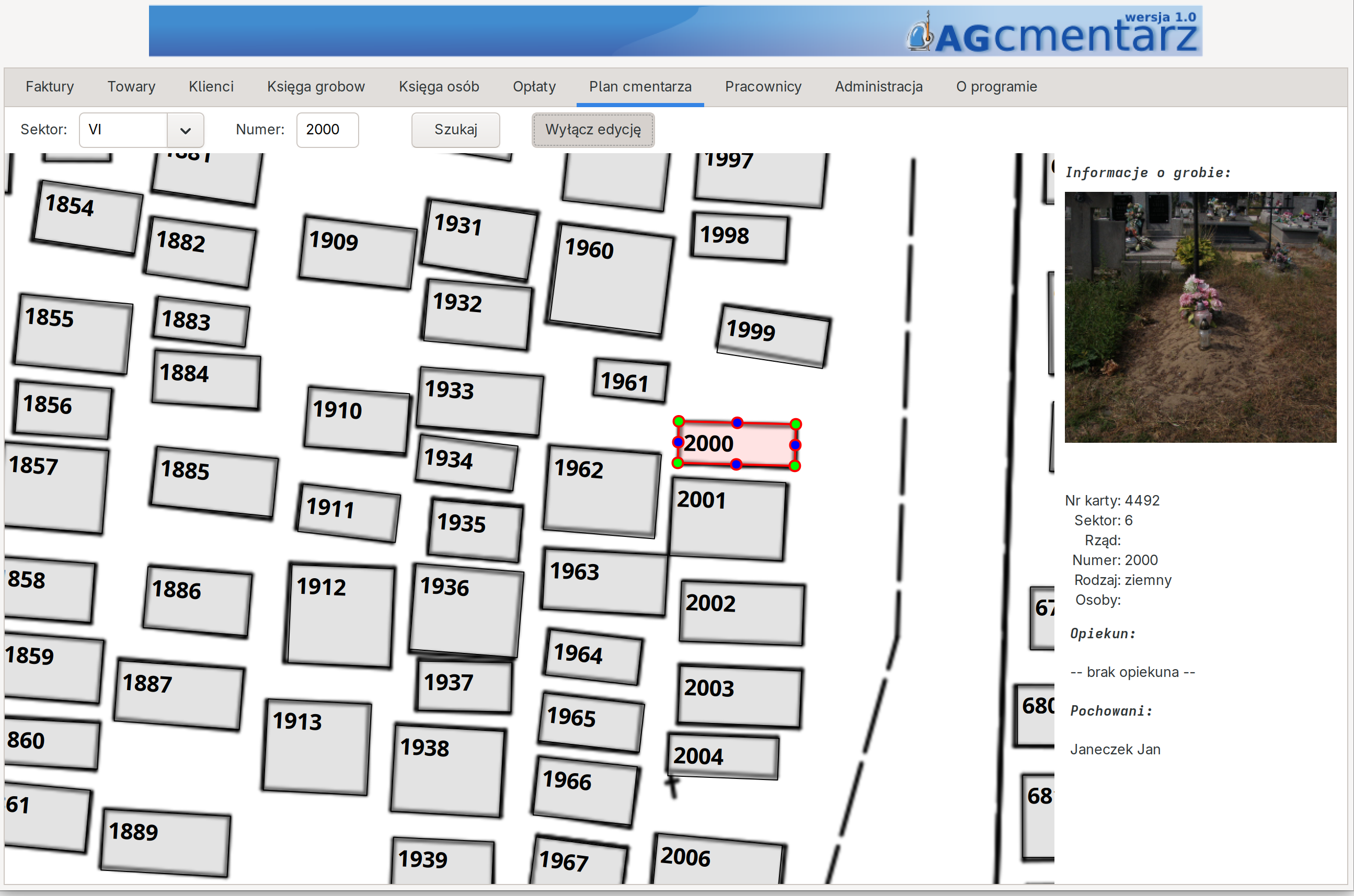Select grave 2001 on the map

click(x=727, y=520)
